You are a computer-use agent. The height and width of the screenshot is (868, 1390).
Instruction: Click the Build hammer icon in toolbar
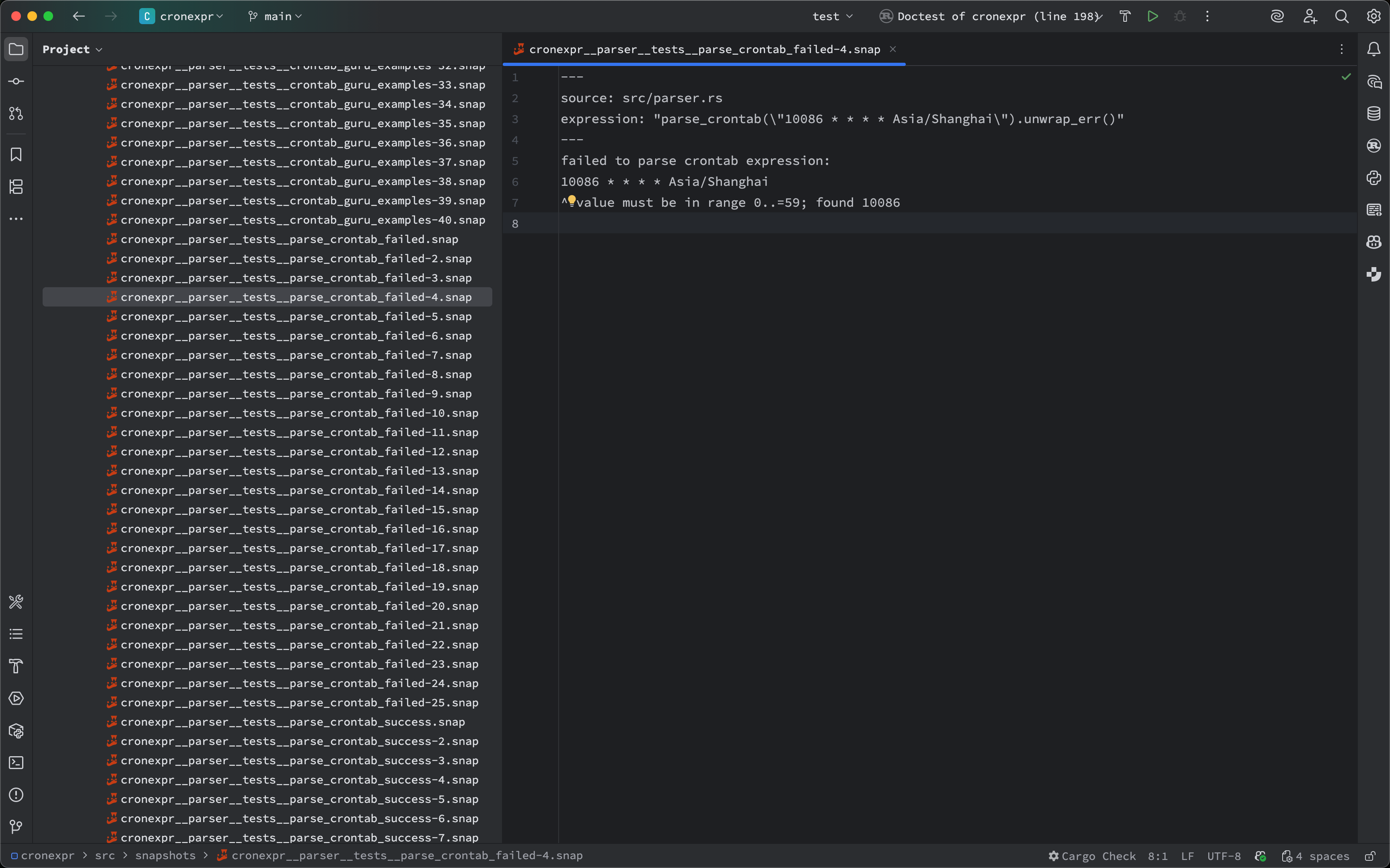tap(1125, 16)
